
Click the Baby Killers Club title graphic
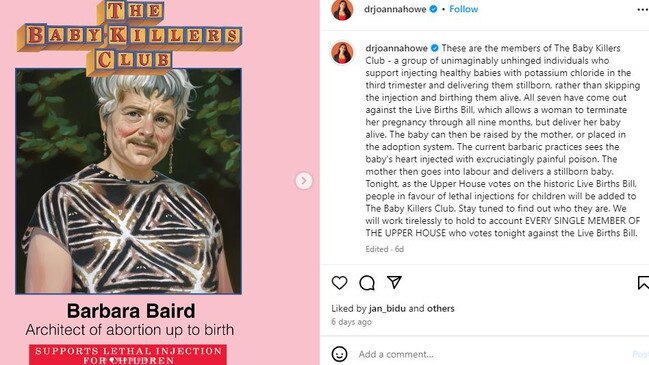(x=130, y=38)
